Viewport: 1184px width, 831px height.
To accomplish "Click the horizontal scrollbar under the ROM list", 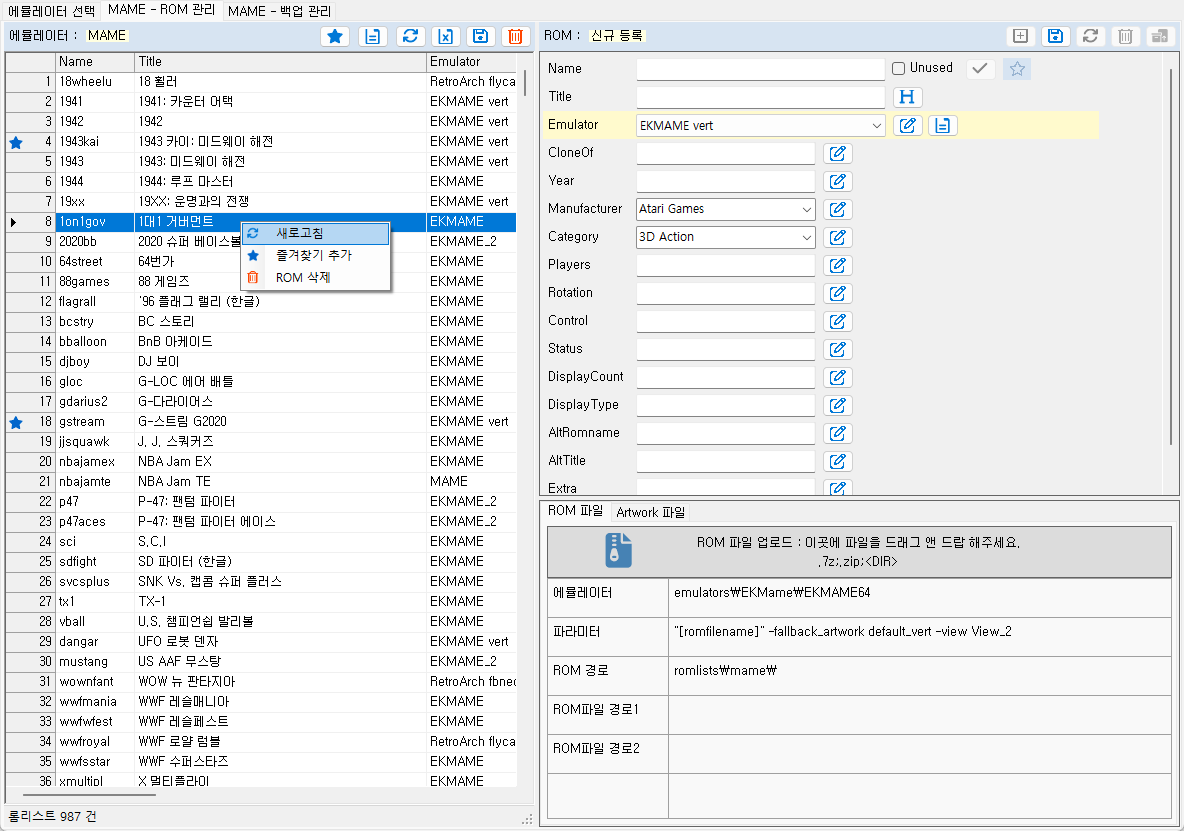I will tap(89, 794).
